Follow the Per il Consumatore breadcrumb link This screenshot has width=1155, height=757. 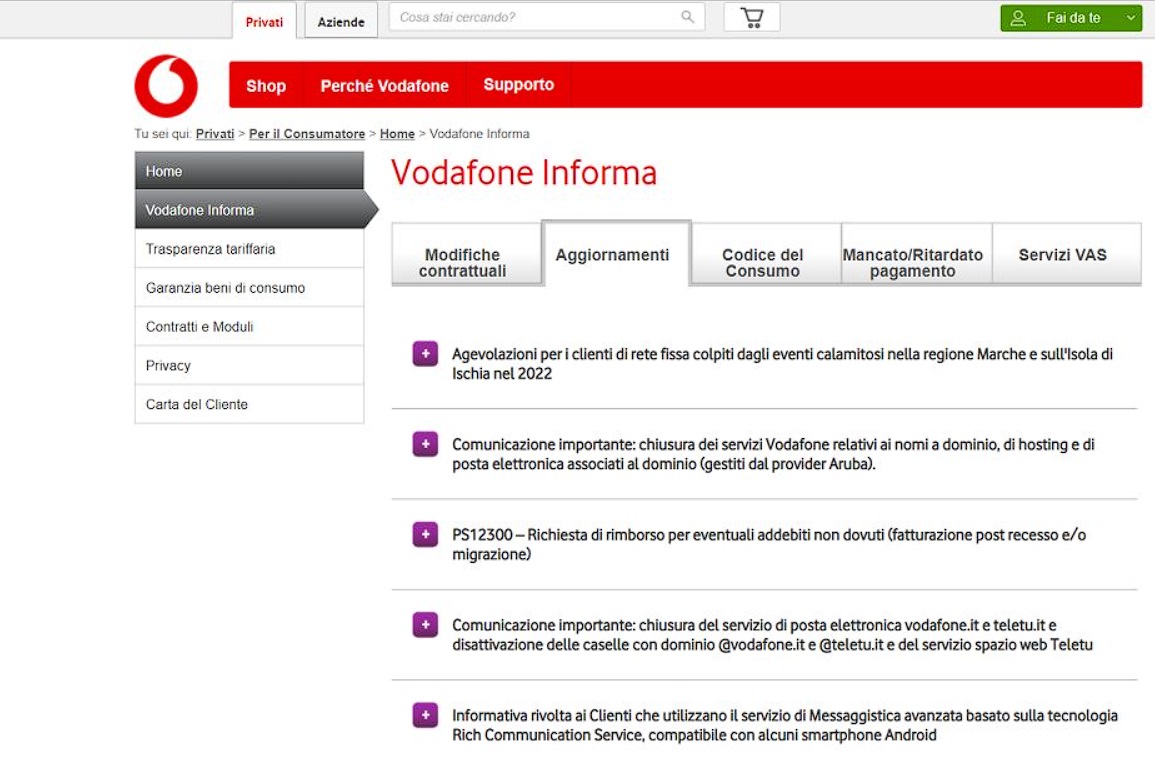(307, 133)
